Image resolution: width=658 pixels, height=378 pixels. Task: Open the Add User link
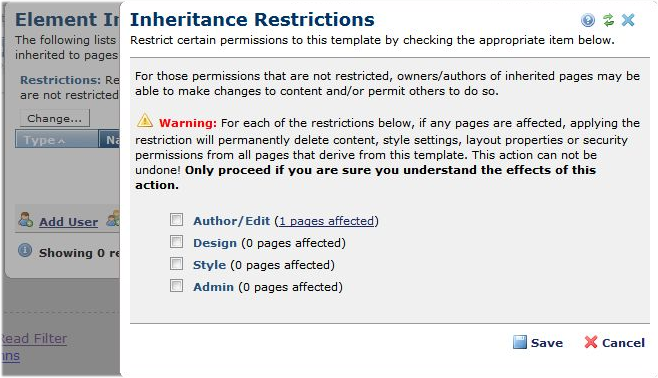click(68, 222)
